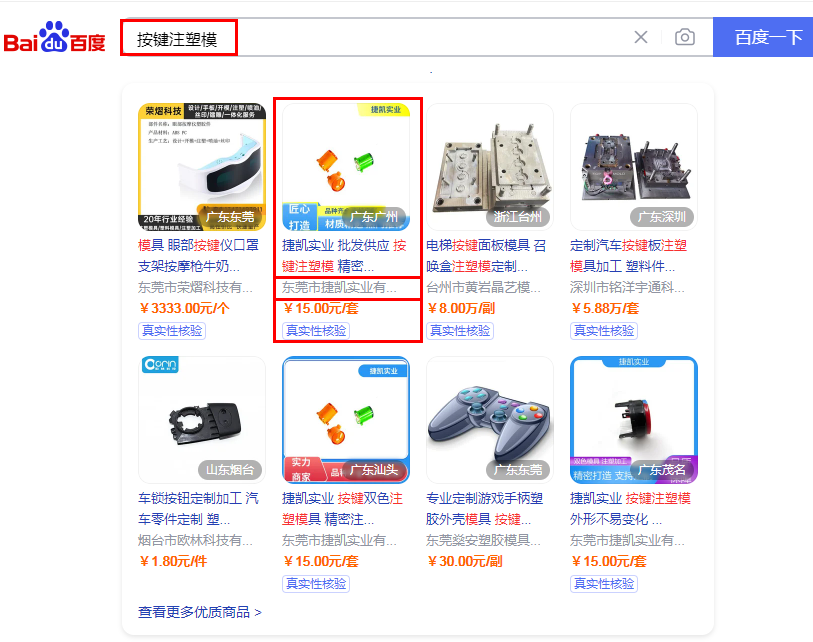Open the 山东烟台 car lock button image
The height and width of the screenshot is (642, 813).
pyautogui.click(x=202, y=420)
